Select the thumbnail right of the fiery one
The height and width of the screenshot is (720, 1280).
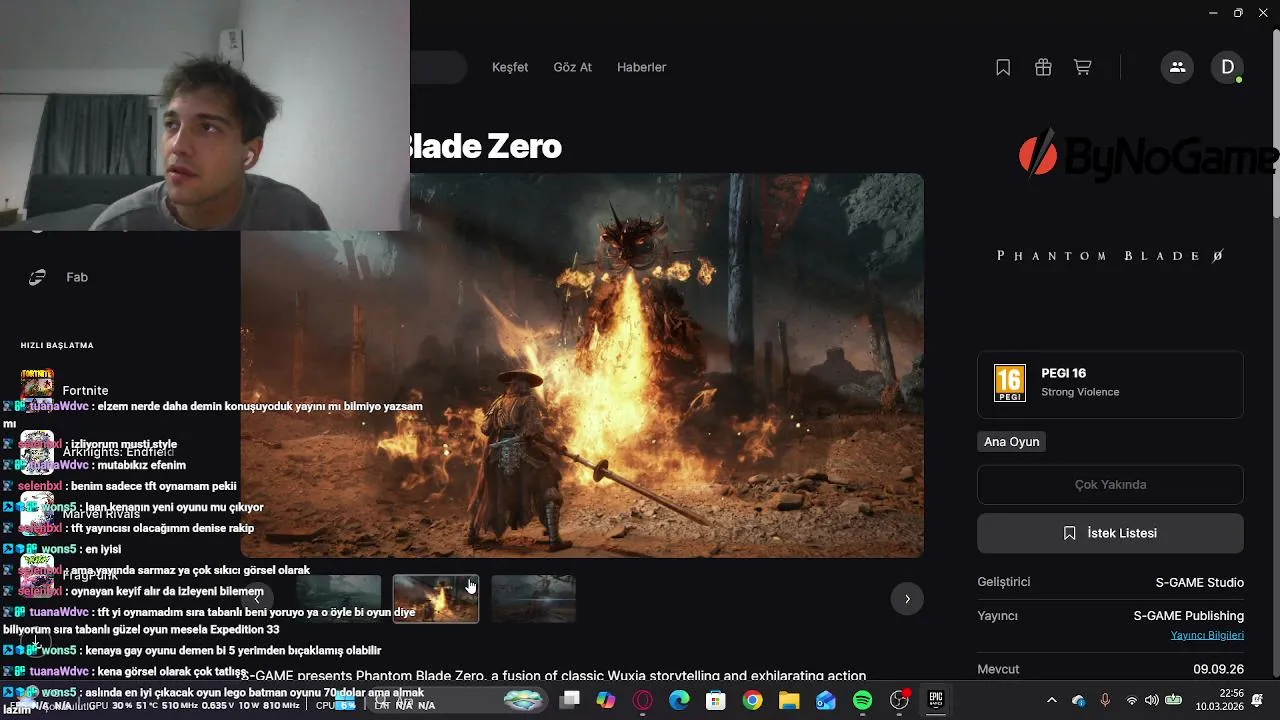pyautogui.click(x=533, y=599)
